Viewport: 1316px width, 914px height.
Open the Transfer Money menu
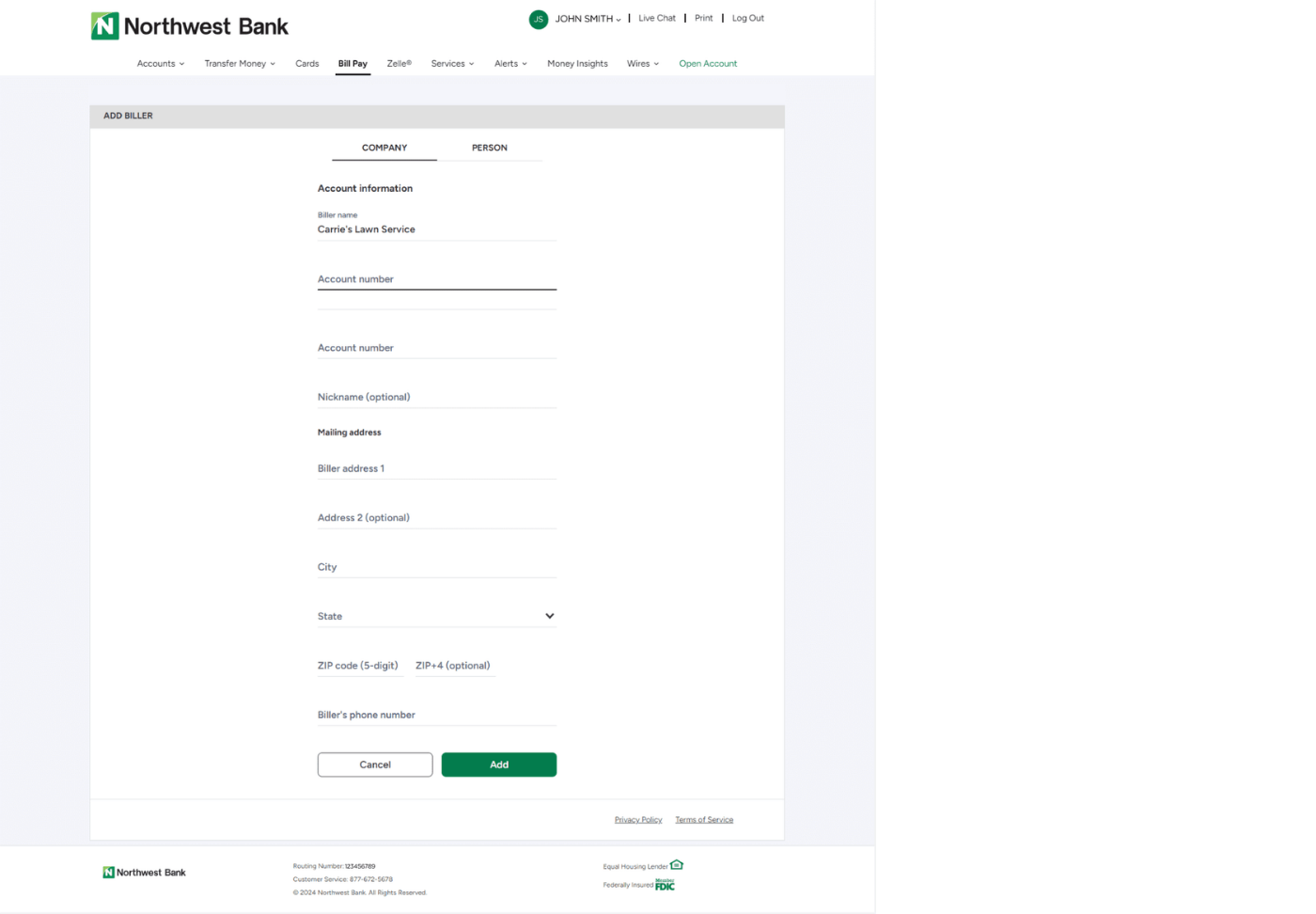tap(240, 64)
